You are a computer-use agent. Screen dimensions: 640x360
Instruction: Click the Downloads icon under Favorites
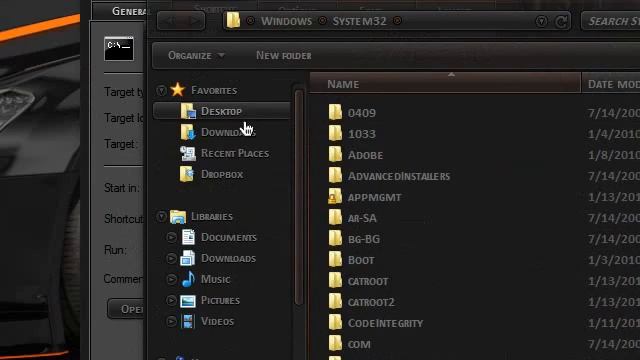coord(188,132)
